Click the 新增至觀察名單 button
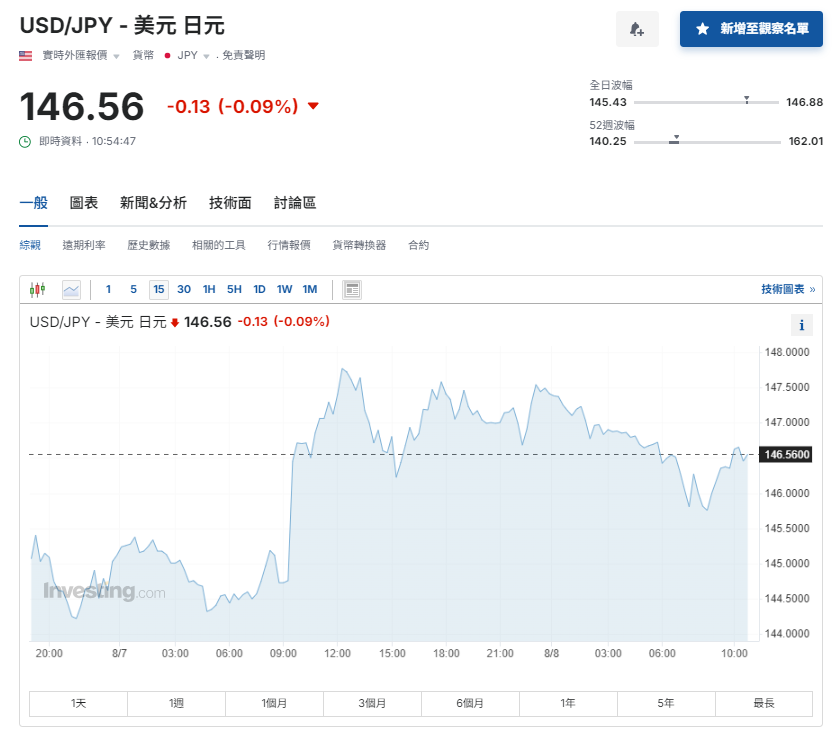838x752 pixels. coord(751,29)
